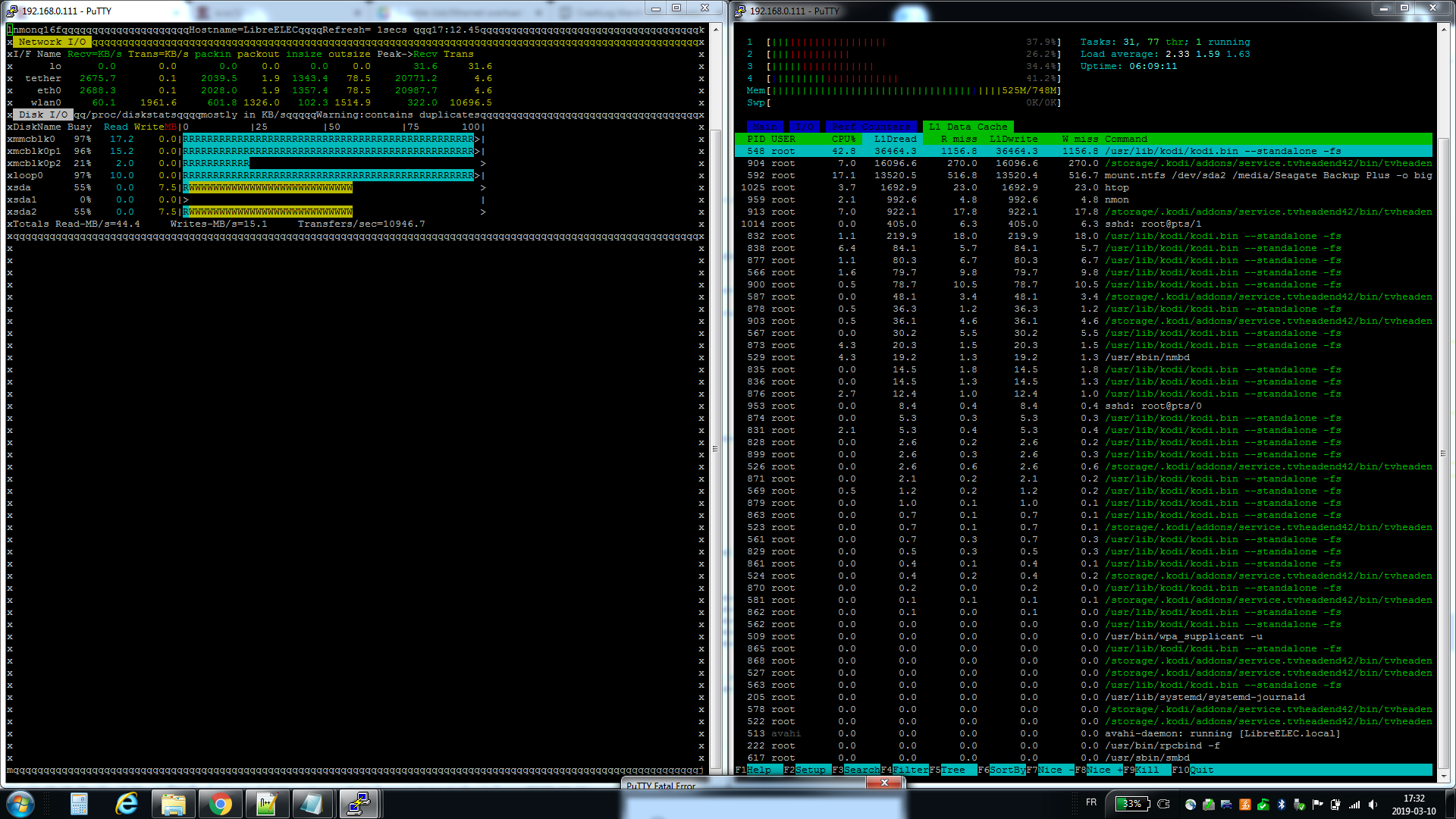
Task: Click F2 Setup in htop footer
Action: click(x=810, y=770)
